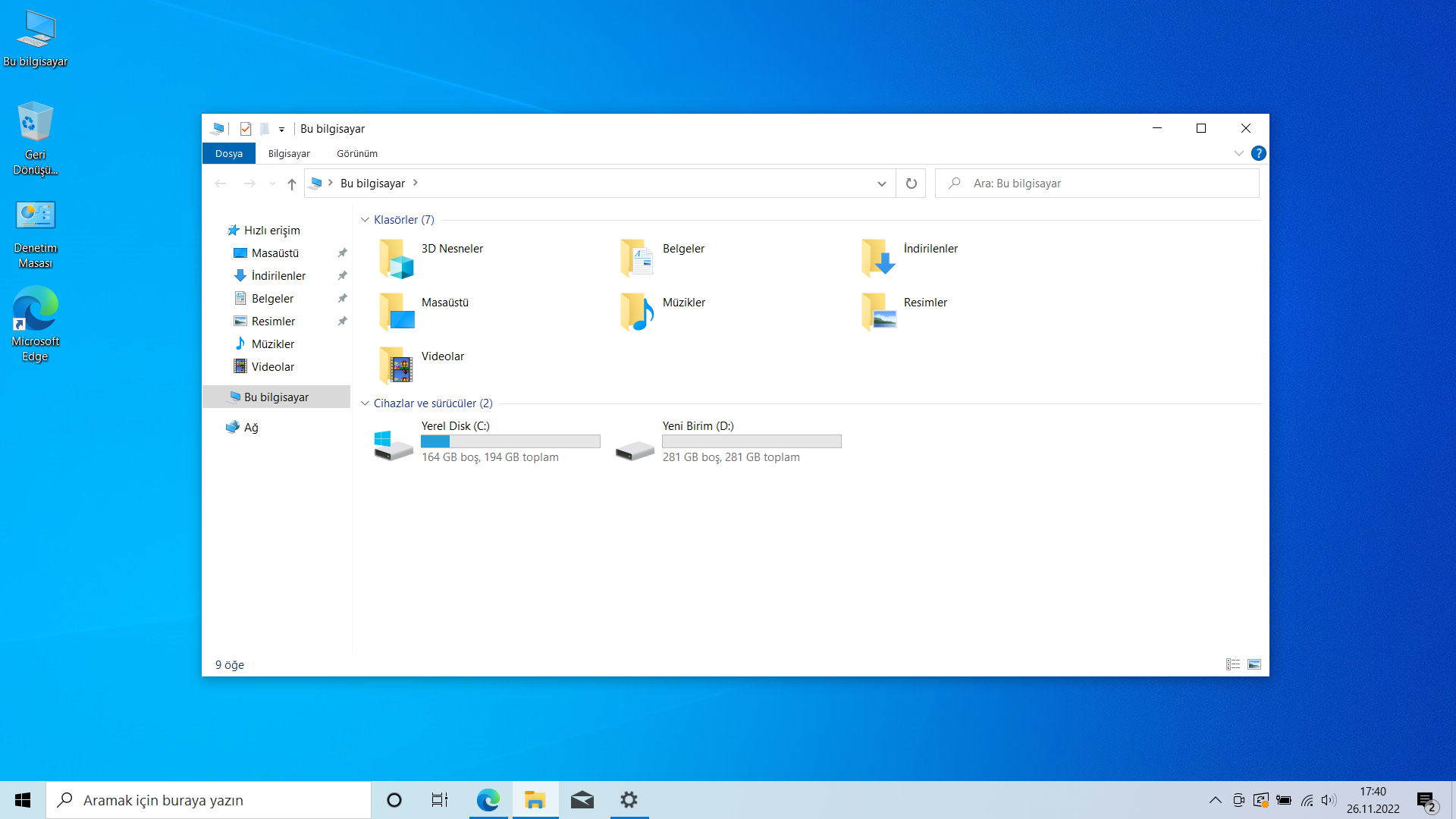Click the Yerel Disk (C:) usage bar
1456x819 pixels.
click(510, 441)
